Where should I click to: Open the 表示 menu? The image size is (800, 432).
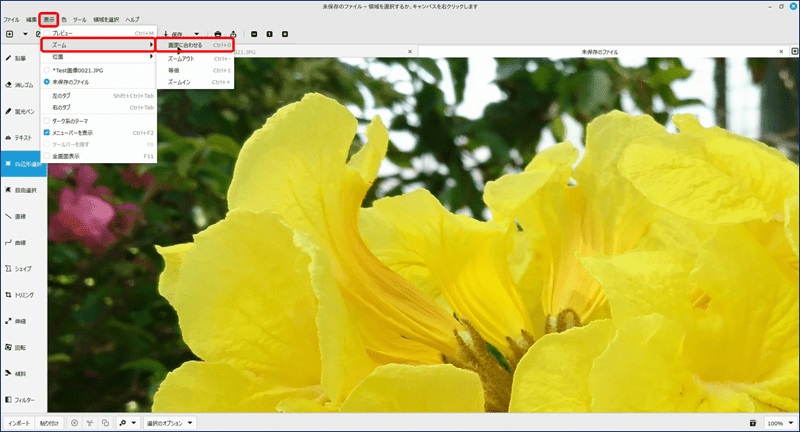click(x=49, y=19)
